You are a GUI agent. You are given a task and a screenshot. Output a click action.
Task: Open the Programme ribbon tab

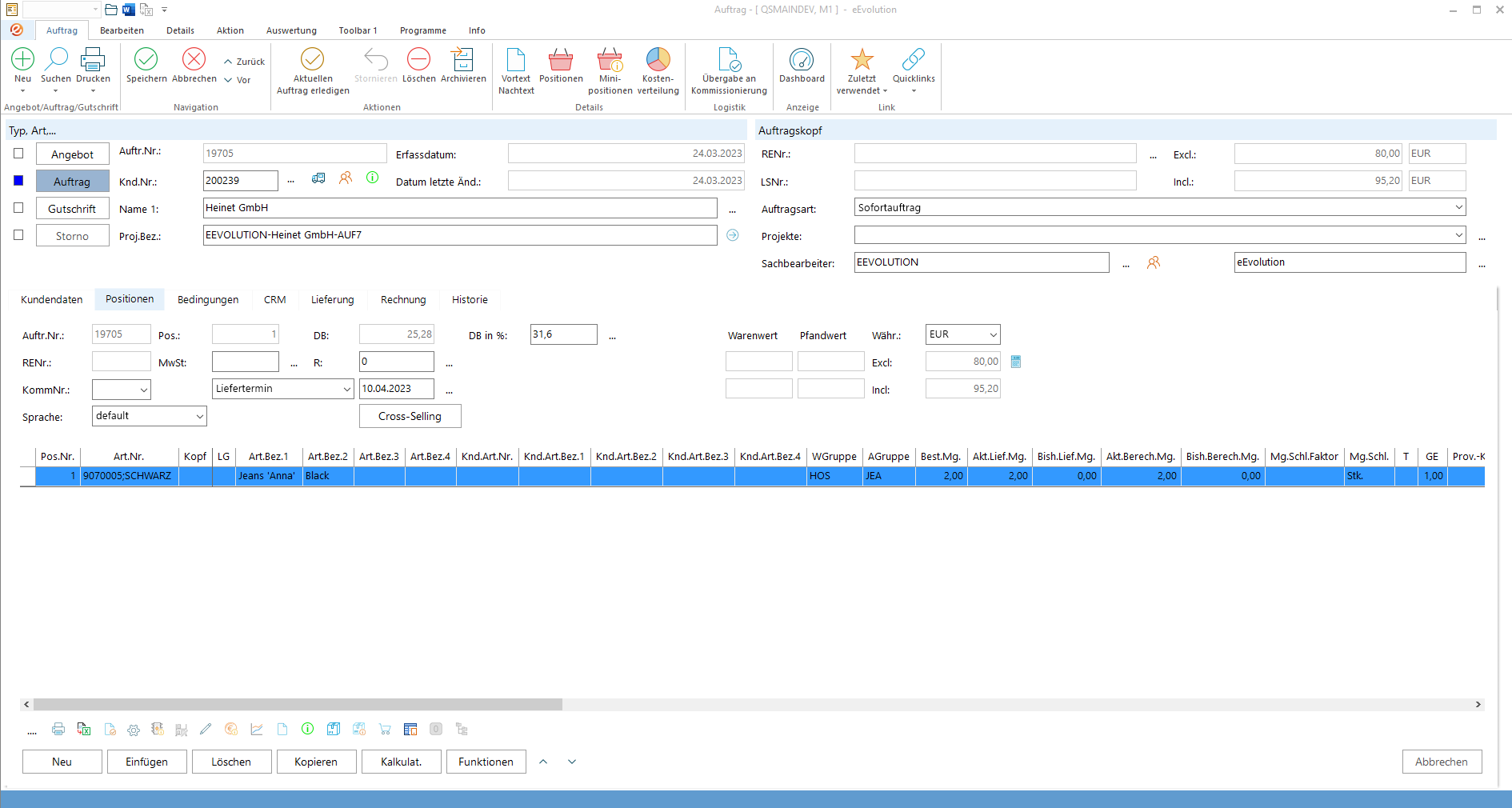[x=423, y=30]
